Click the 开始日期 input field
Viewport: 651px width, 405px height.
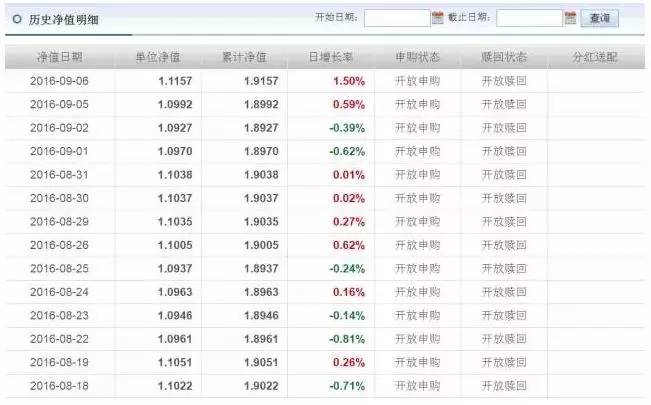point(397,18)
